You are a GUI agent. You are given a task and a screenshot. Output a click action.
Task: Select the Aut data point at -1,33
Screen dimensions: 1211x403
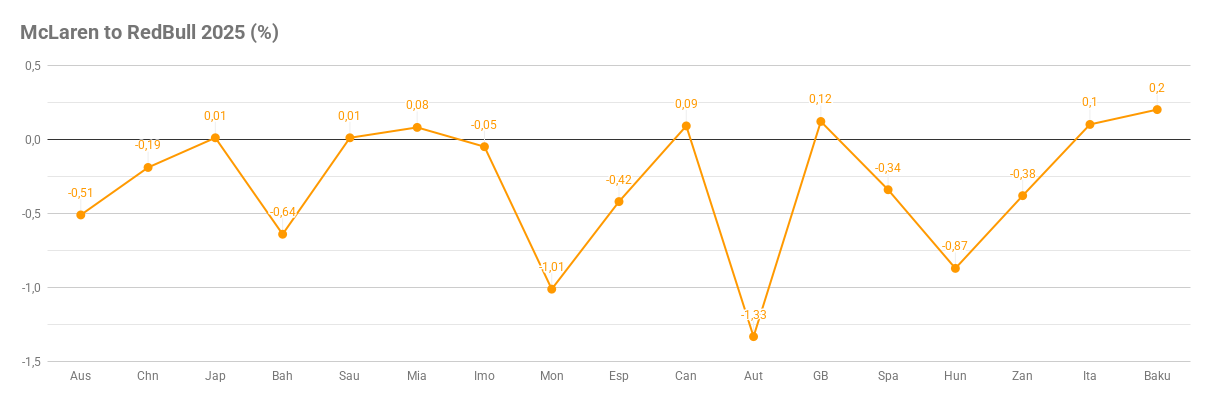point(753,336)
